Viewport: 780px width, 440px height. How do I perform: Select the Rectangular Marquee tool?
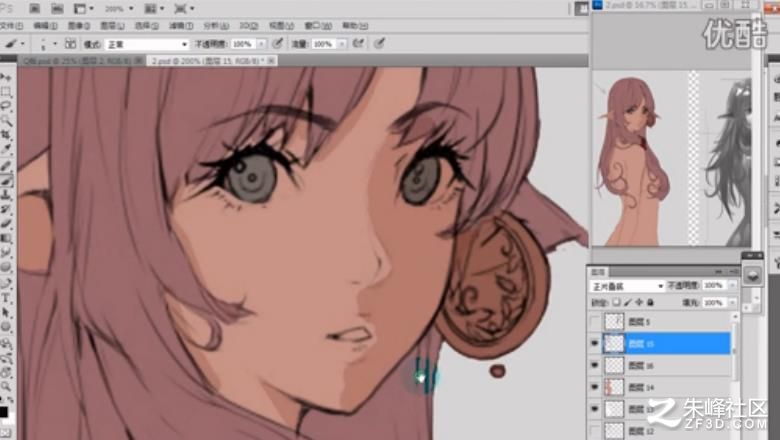6,92
